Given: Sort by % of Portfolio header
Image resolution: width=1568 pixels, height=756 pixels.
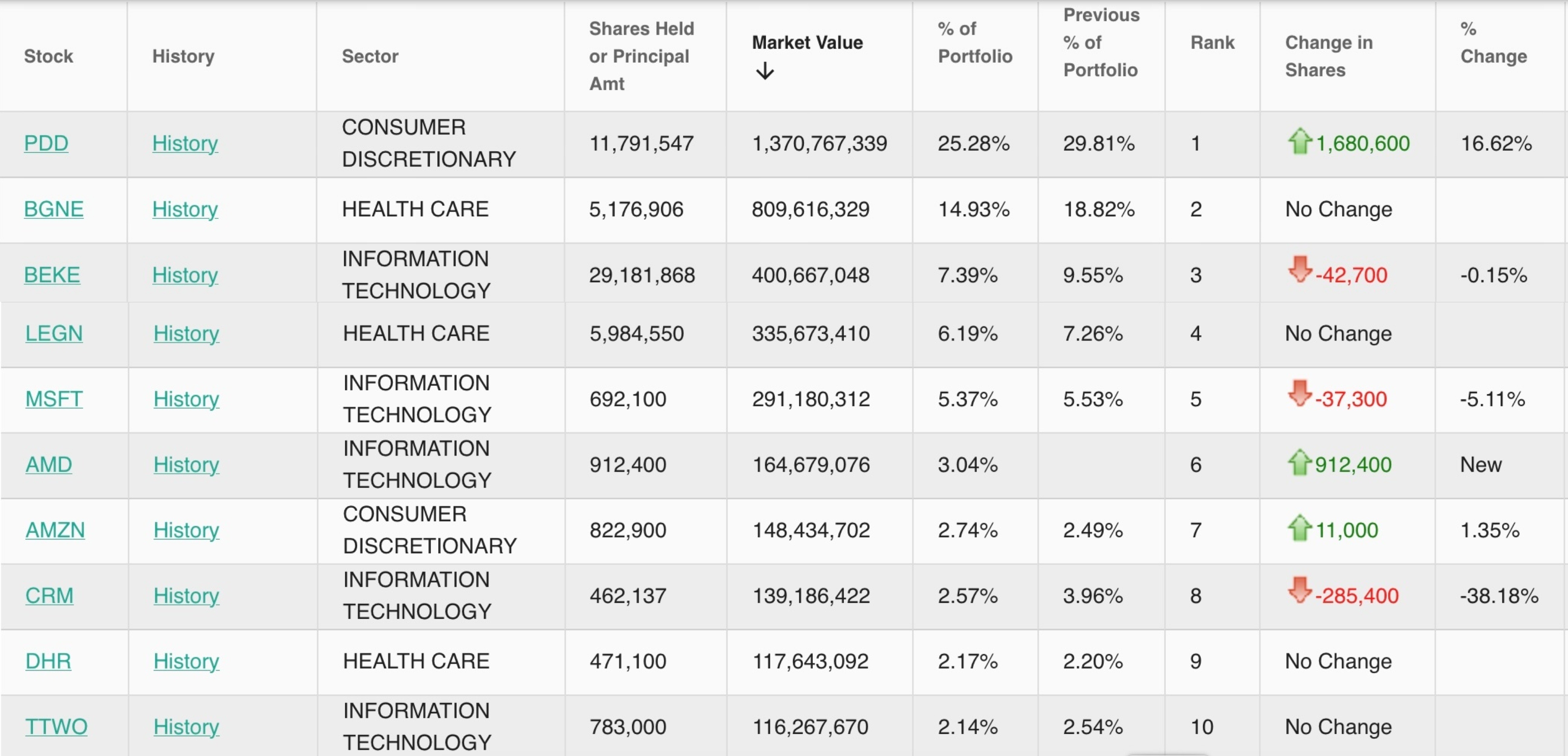Looking at the screenshot, I should pos(975,43).
